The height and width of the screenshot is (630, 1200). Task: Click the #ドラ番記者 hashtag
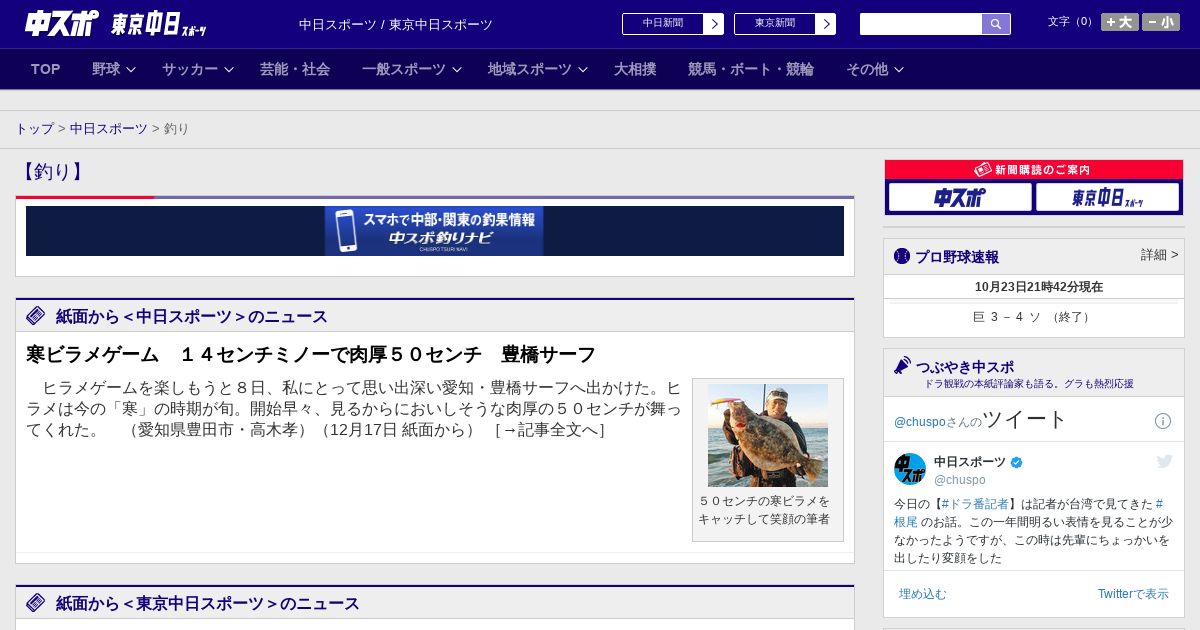pos(975,504)
